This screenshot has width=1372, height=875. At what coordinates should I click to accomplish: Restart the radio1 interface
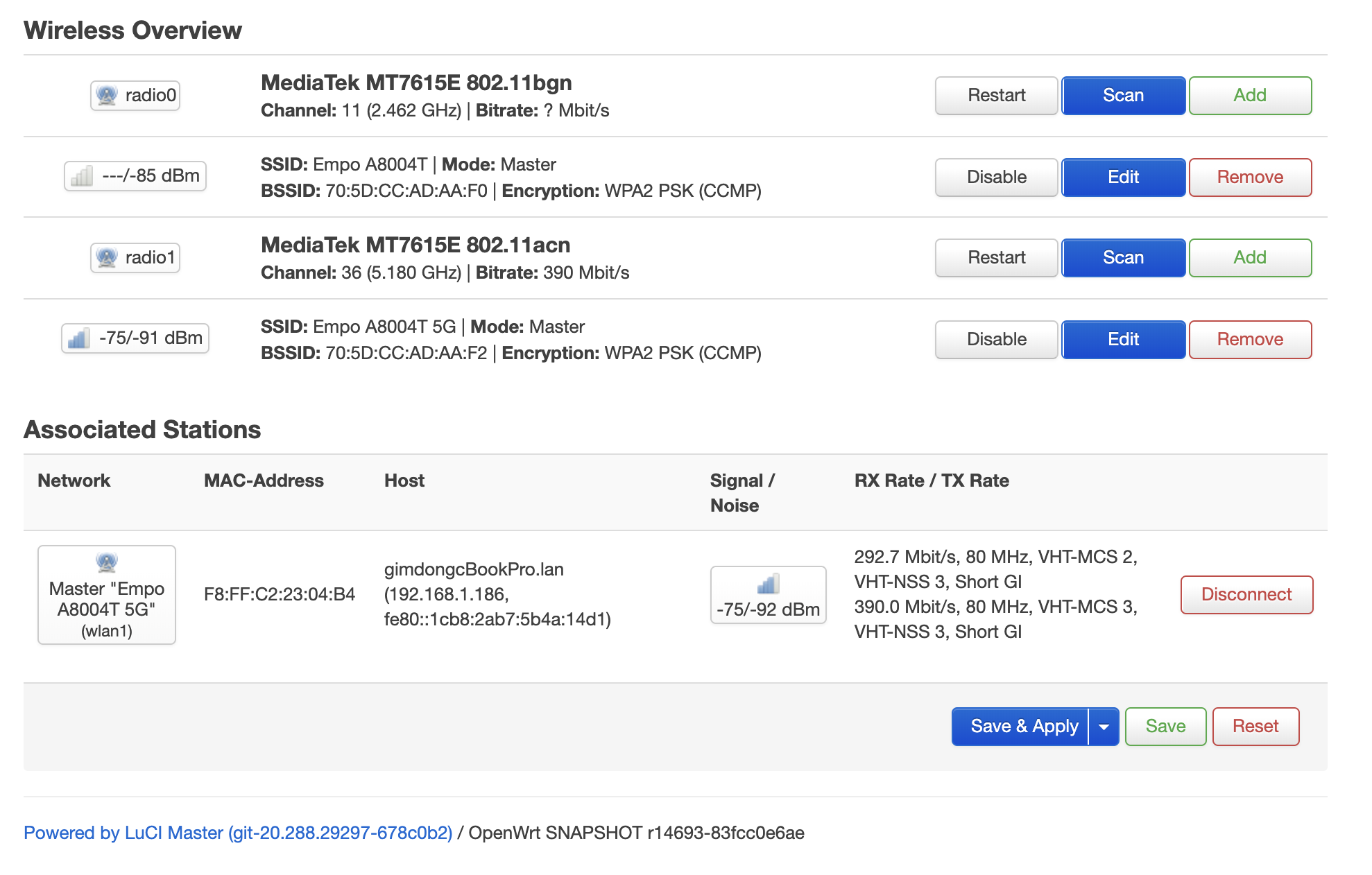[x=995, y=257]
